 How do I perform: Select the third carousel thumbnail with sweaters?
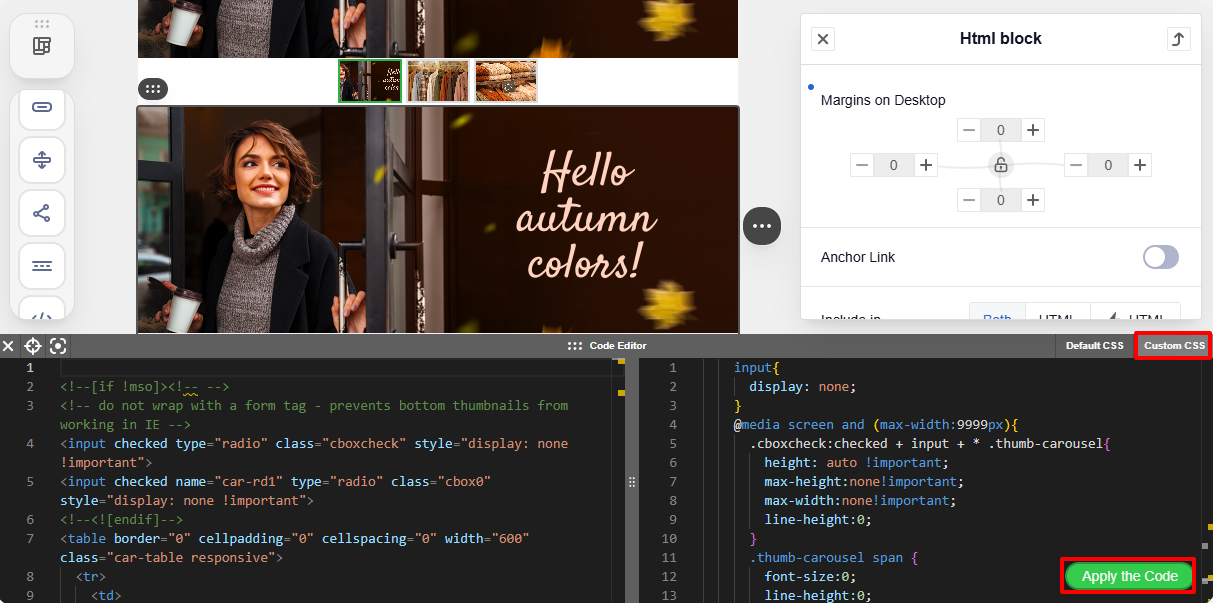[x=506, y=81]
